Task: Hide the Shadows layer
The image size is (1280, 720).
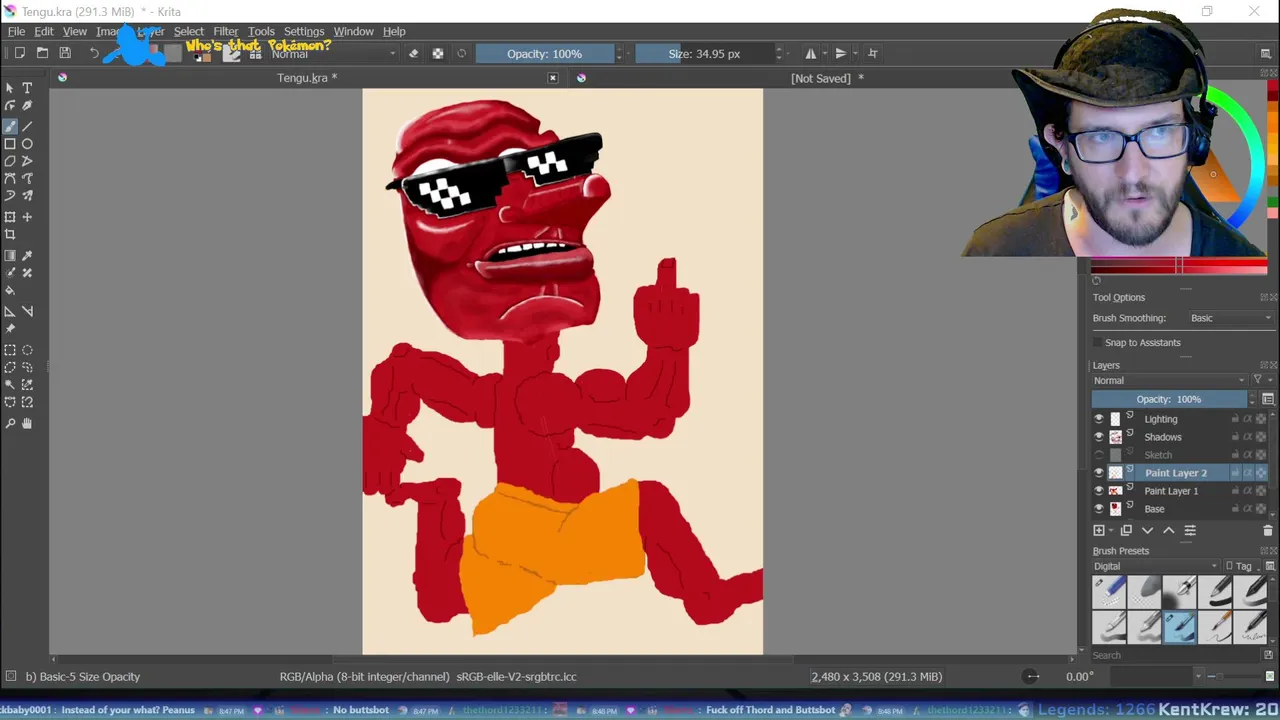Action: 1099,437
